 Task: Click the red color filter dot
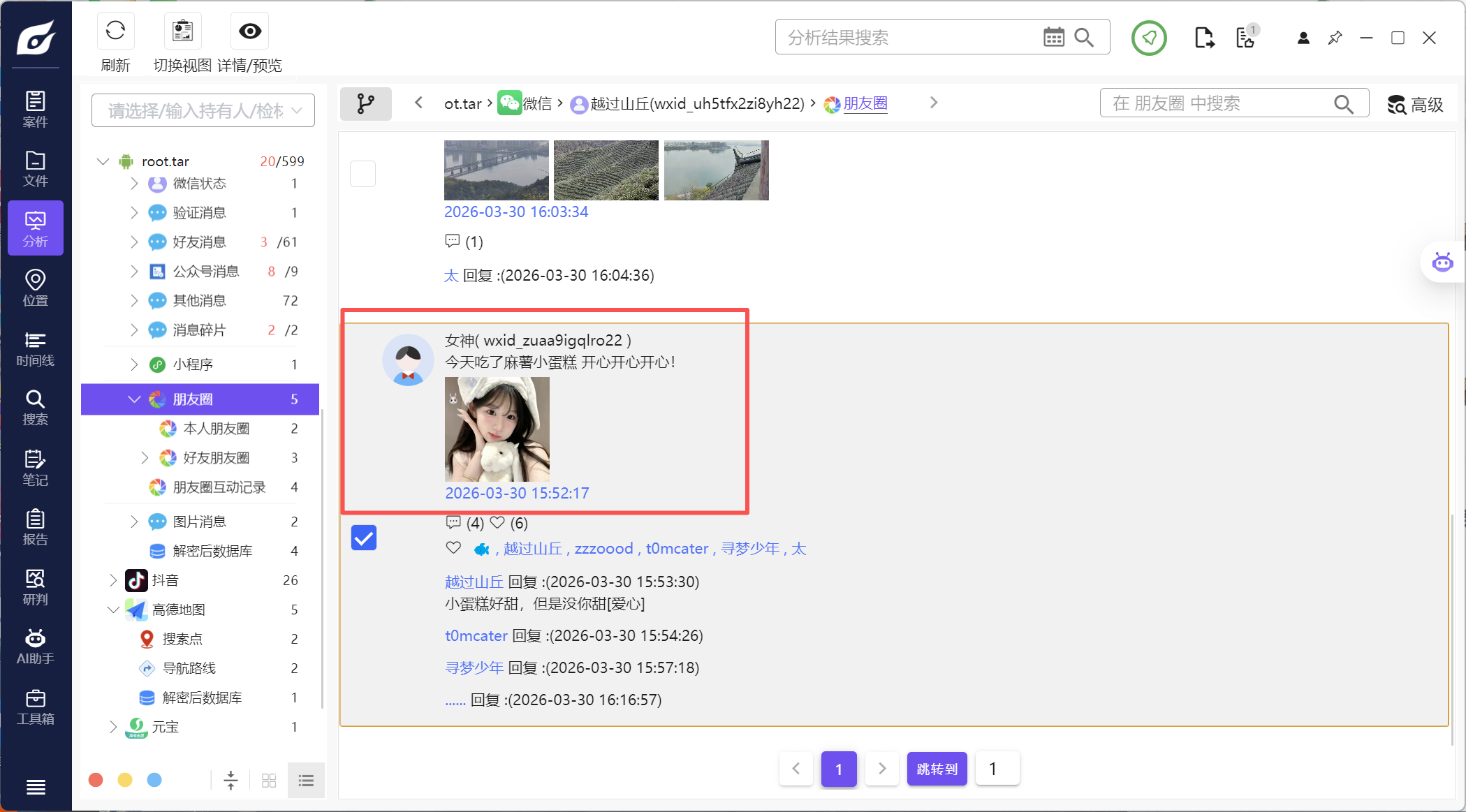click(96, 780)
